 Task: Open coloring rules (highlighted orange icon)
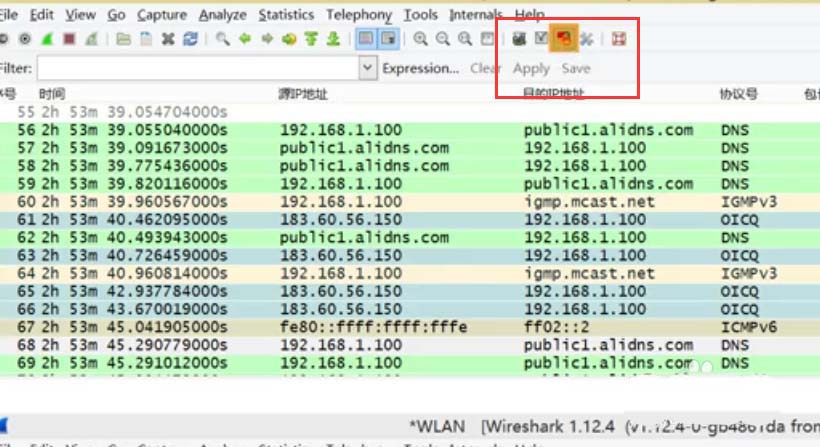563,38
